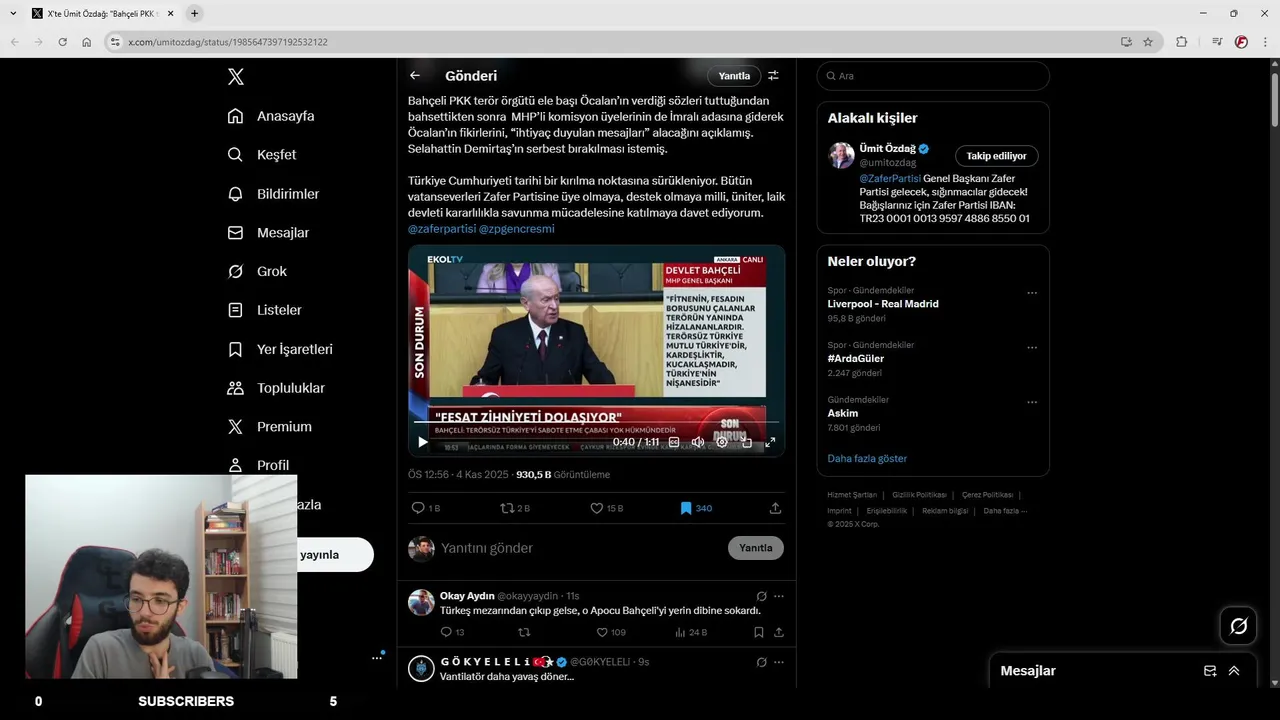1280x720 pixels.
Task: Open a new browser tab
Action: tap(194, 13)
